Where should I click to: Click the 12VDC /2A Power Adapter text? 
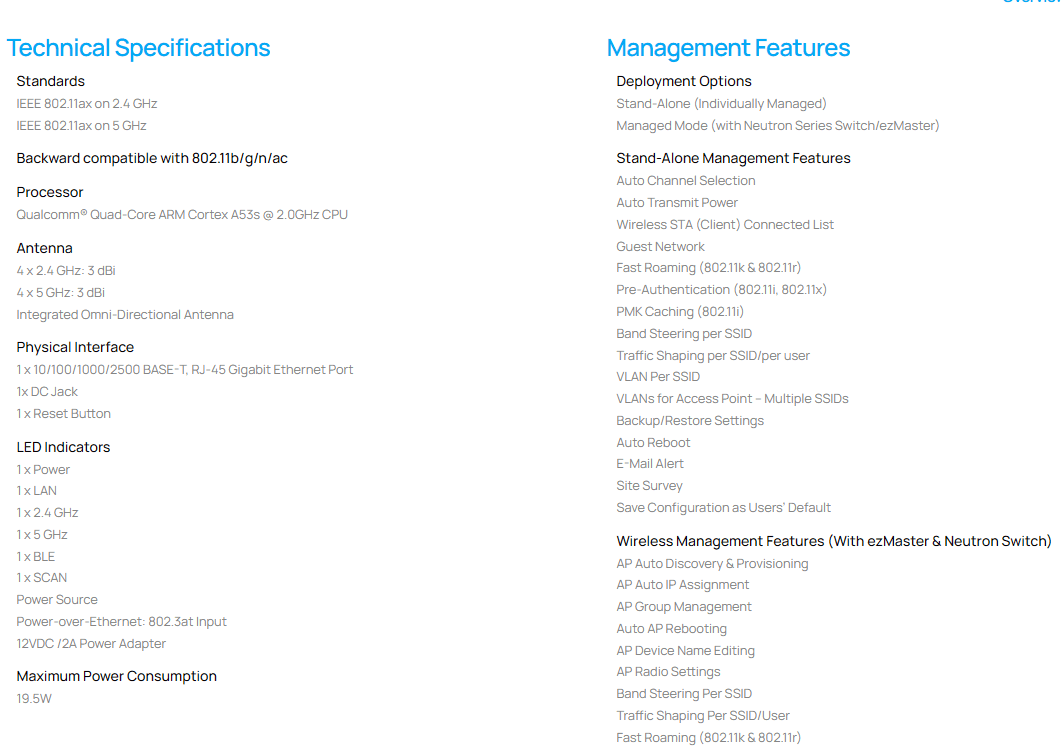click(91, 644)
